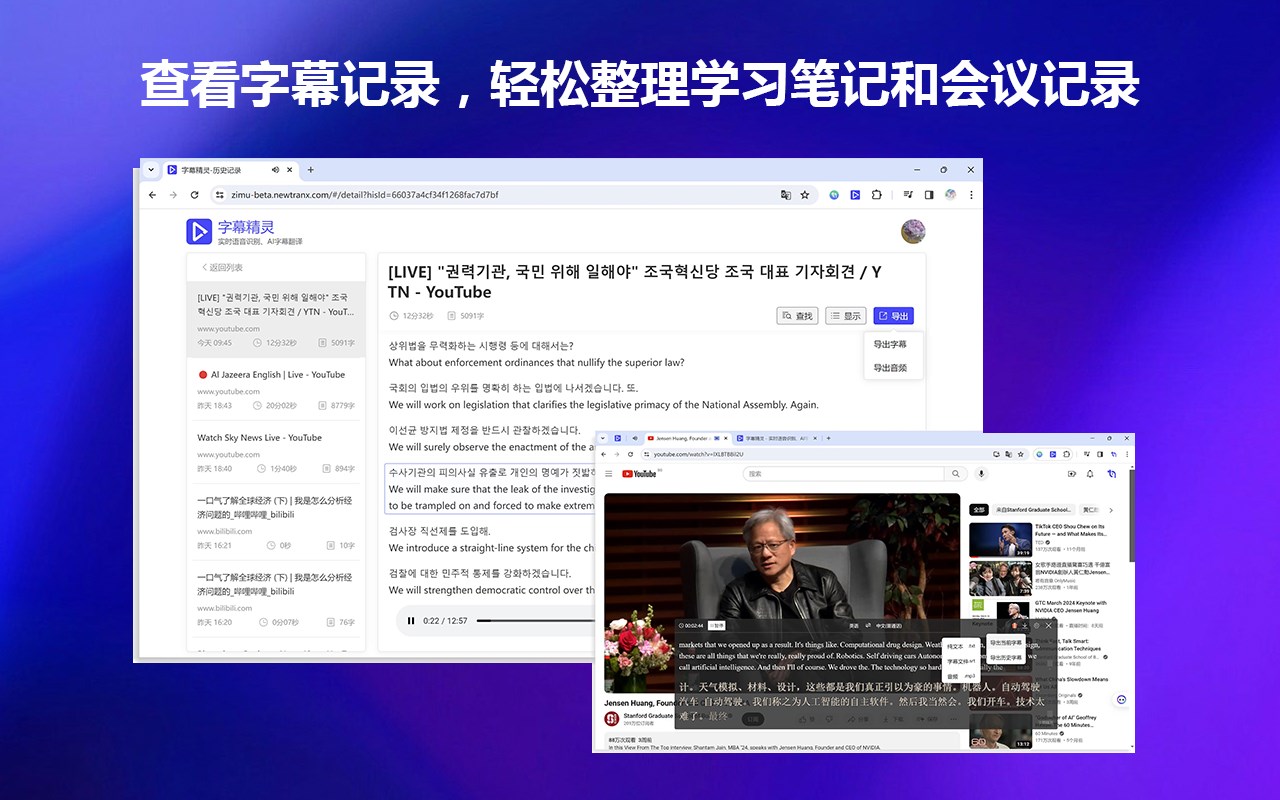Click the 查找 search button
The height and width of the screenshot is (800, 1280).
tap(798, 316)
